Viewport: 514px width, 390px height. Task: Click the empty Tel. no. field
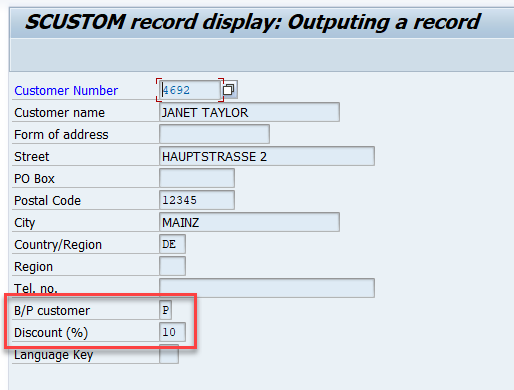point(267,288)
